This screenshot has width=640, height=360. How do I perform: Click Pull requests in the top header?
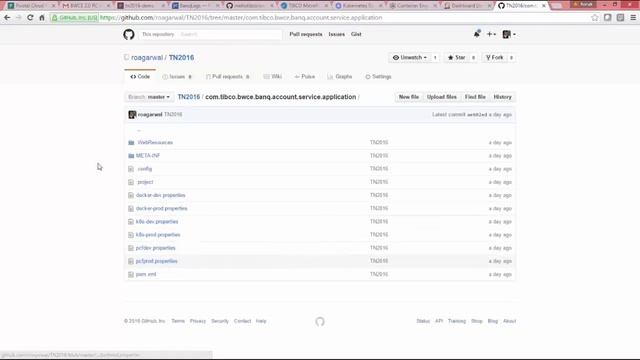(x=306, y=34)
